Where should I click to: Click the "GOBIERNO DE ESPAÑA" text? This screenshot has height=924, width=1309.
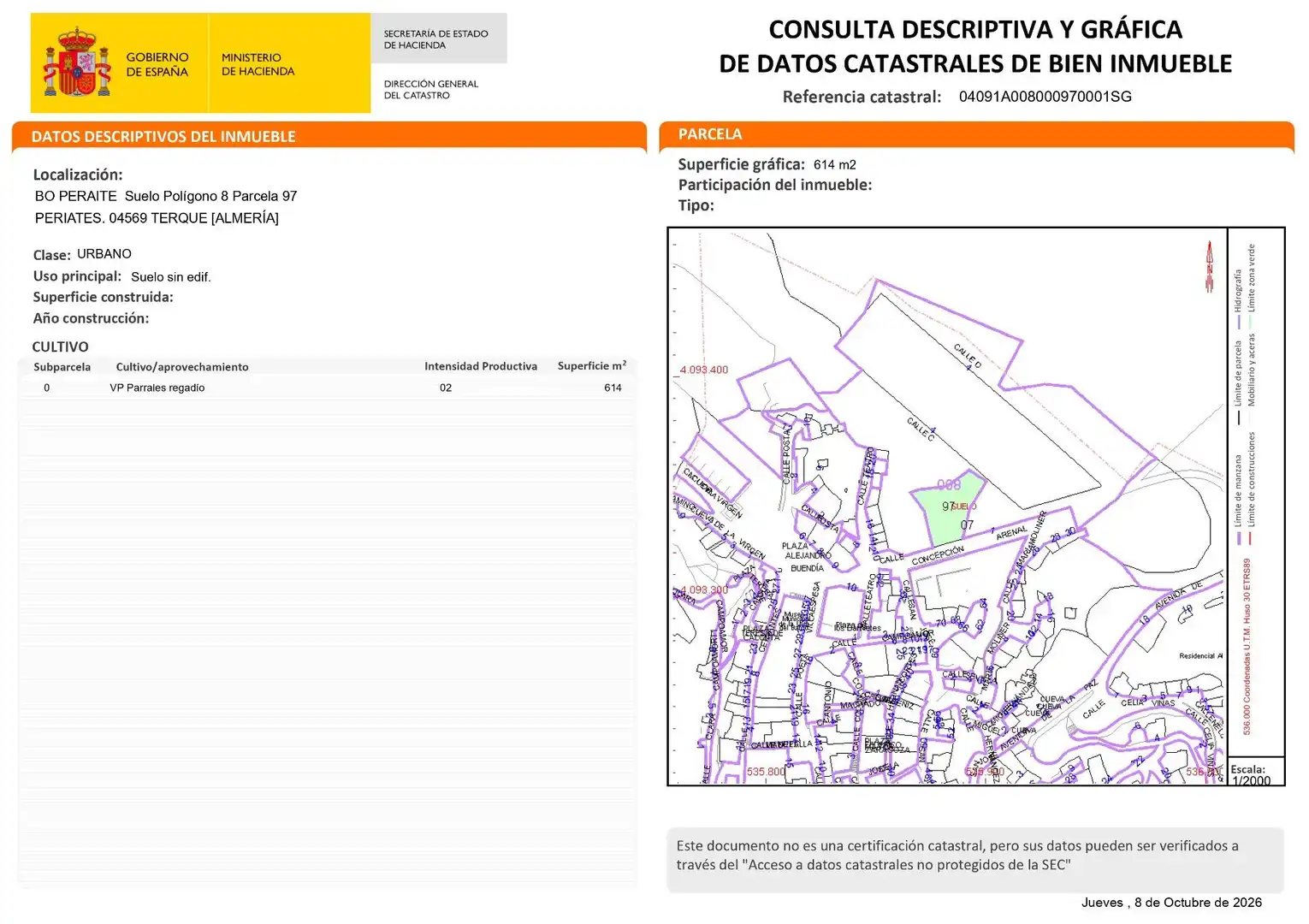pyautogui.click(x=157, y=64)
